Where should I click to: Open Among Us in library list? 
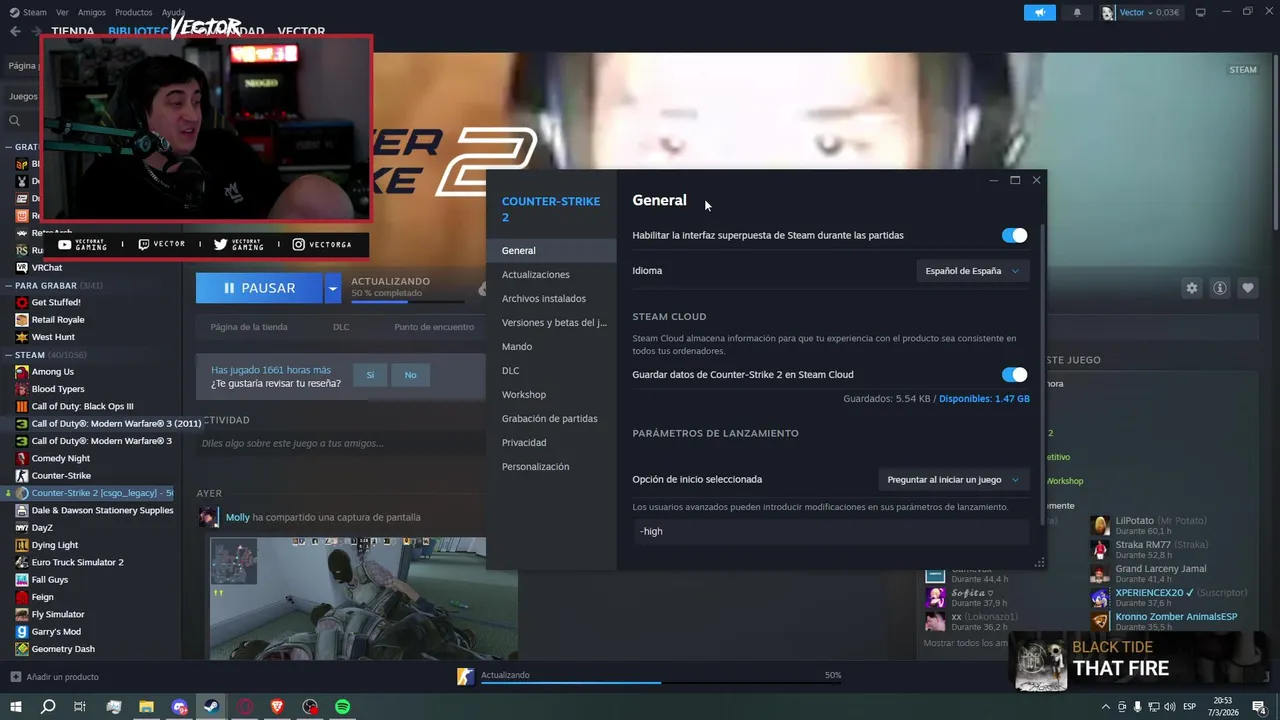(x=52, y=372)
